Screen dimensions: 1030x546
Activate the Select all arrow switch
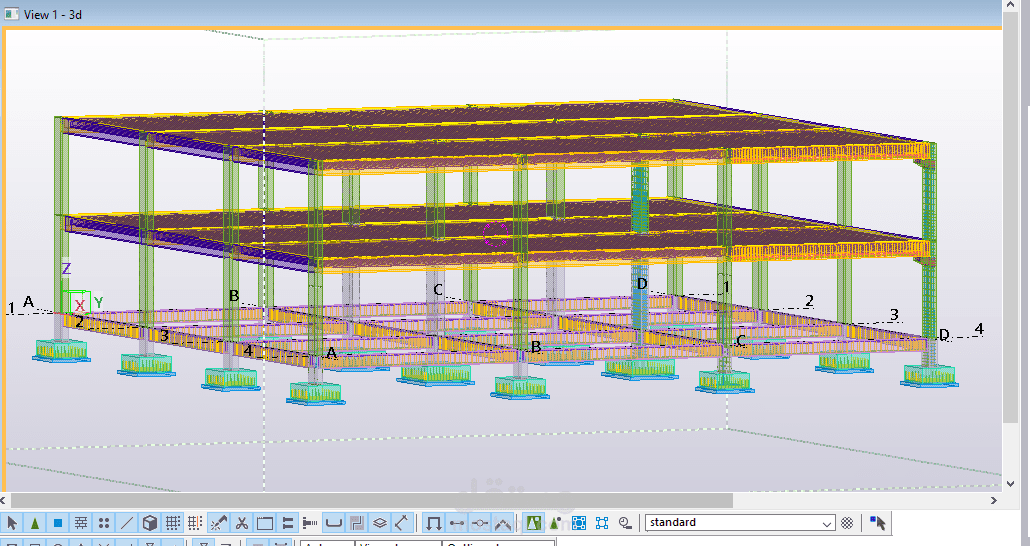pyautogui.click(x=12, y=523)
